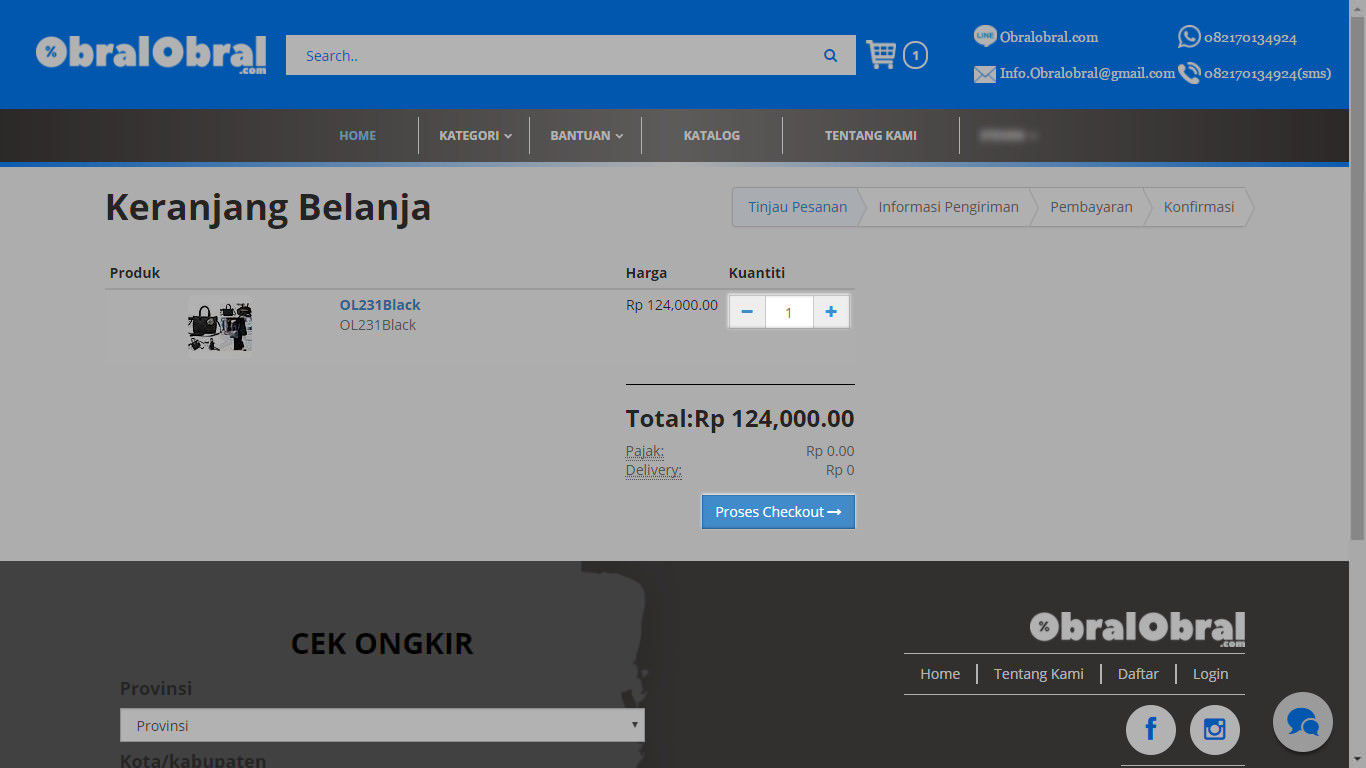Select the Informasi Pengiriman step
1366x768 pixels.
[948, 207]
